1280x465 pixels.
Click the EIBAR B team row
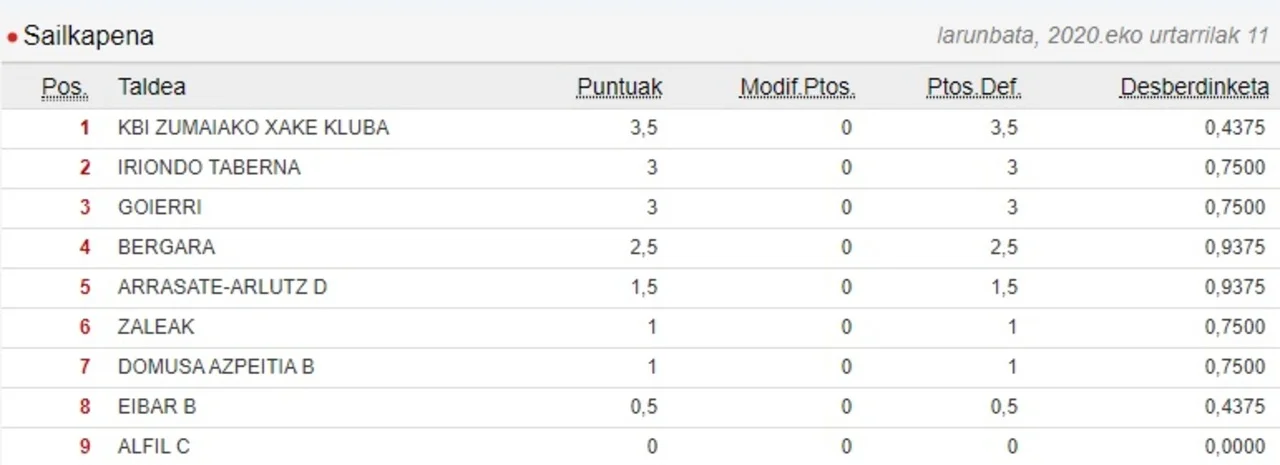(x=157, y=407)
